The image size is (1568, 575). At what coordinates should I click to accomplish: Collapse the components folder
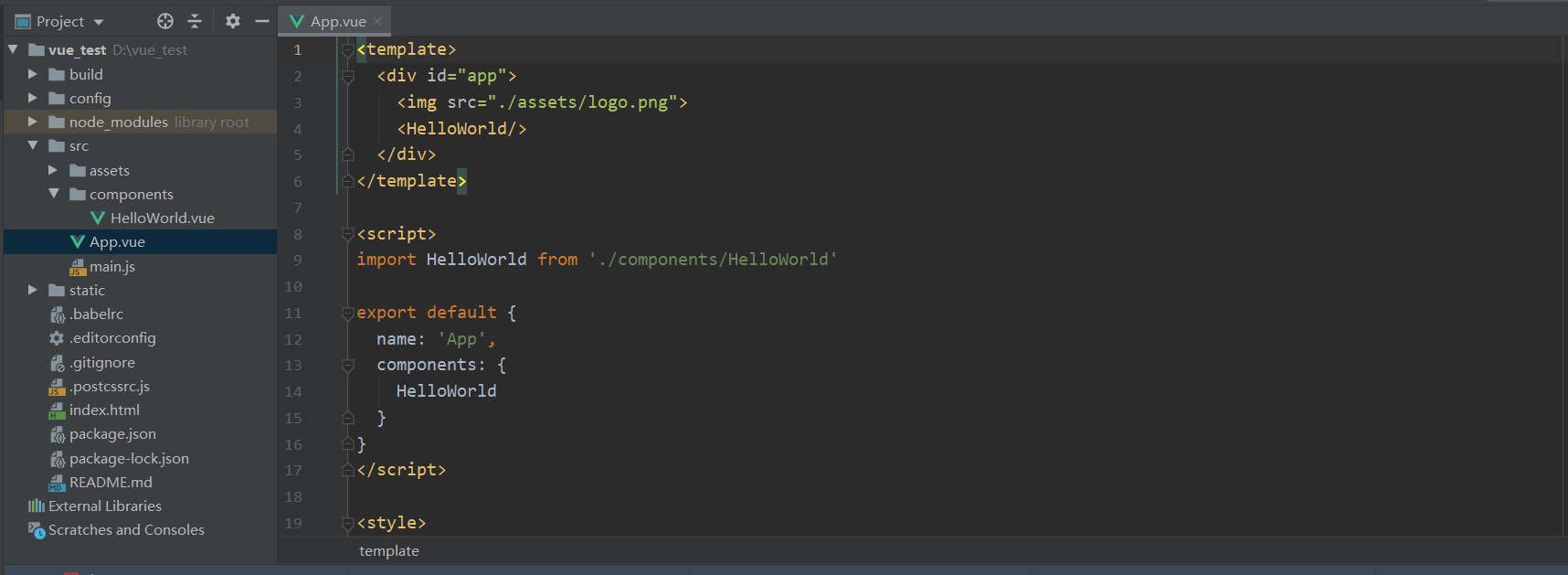(53, 194)
